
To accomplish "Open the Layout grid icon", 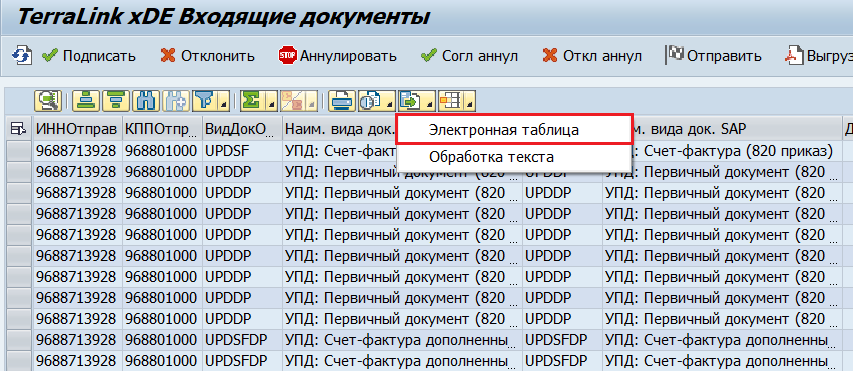I will pyautogui.click(x=450, y=101).
